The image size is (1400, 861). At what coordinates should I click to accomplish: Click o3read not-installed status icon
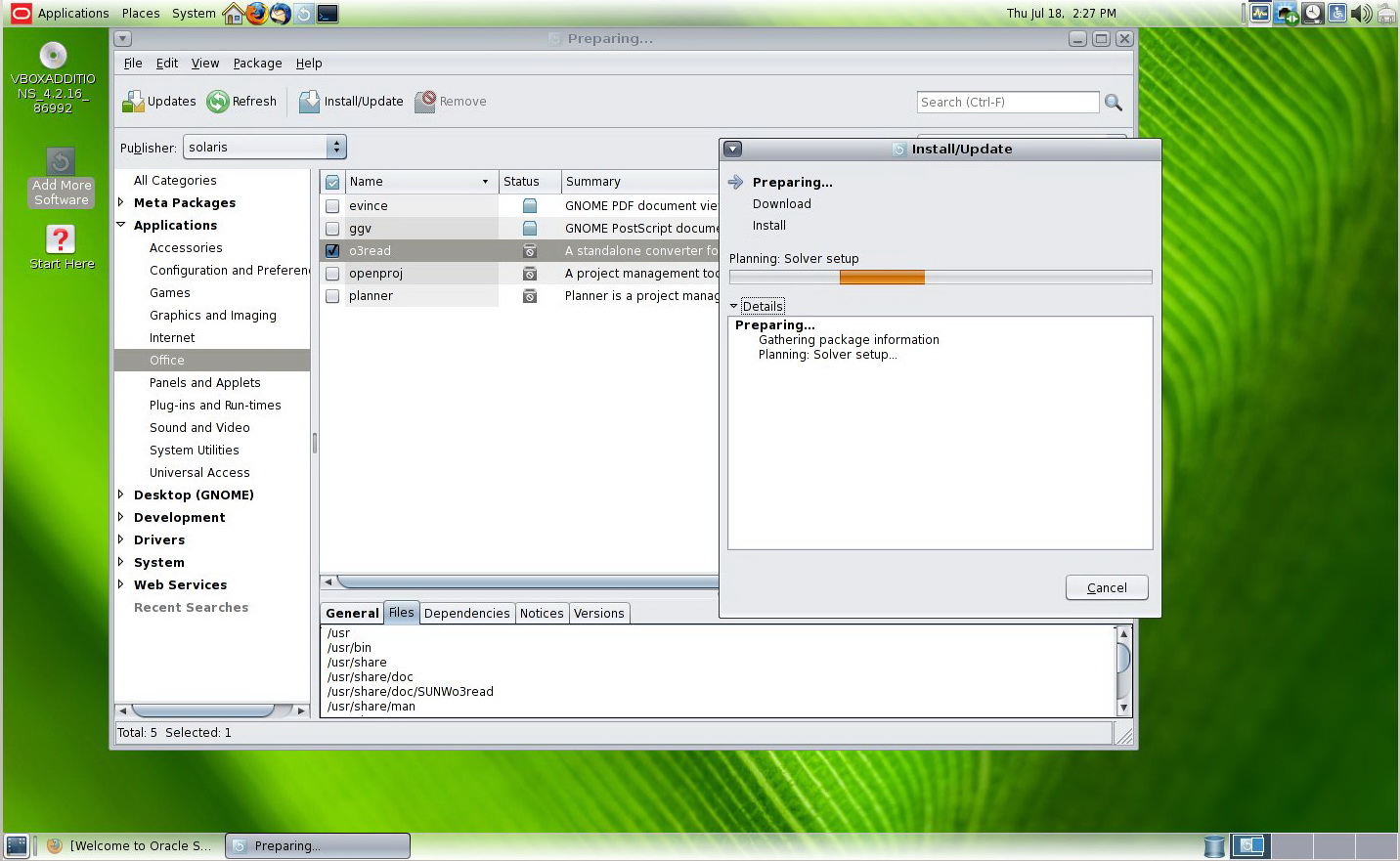(529, 251)
